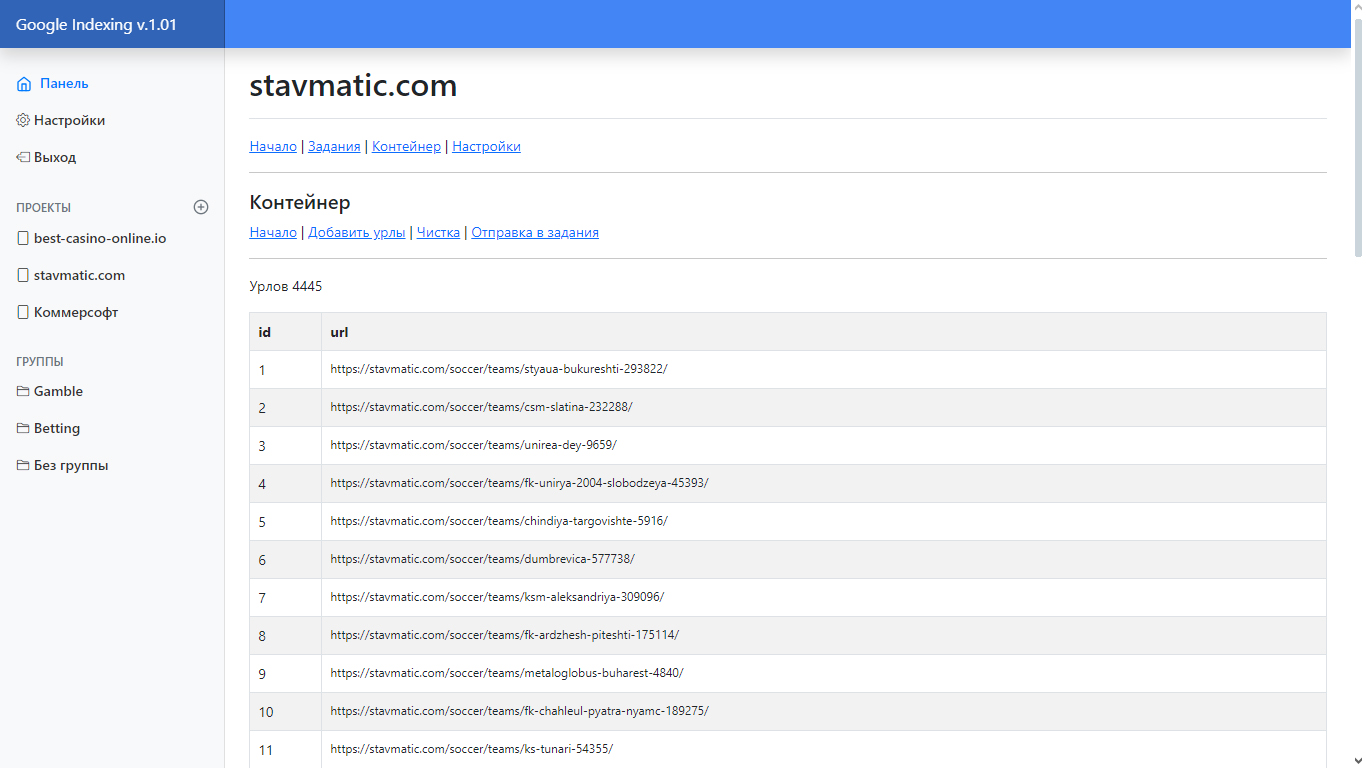Open the Настройки link in project navigation
The height and width of the screenshot is (768, 1366).
click(486, 146)
